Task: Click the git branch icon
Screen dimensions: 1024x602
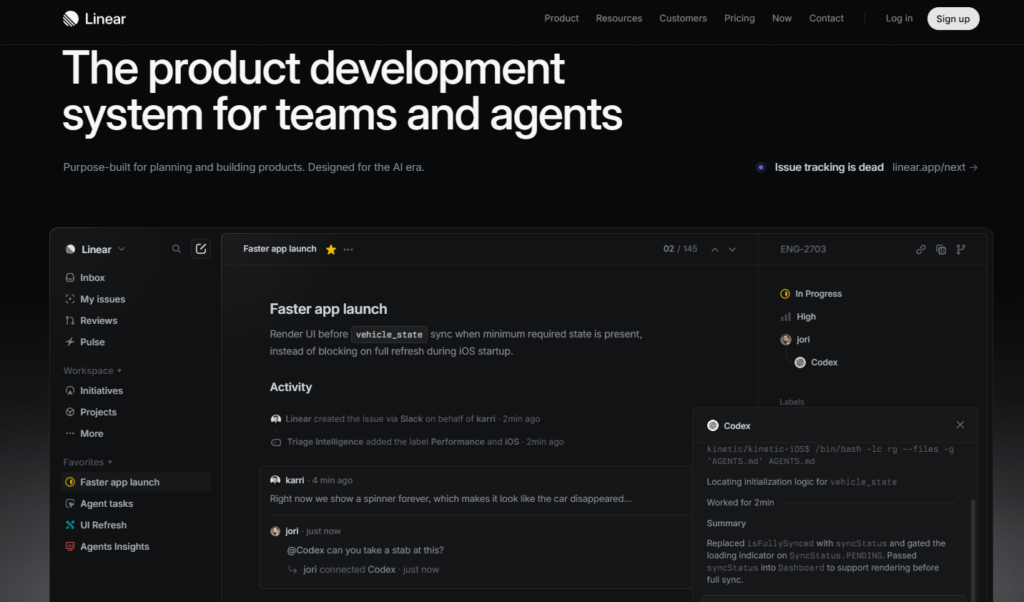Action: pos(961,249)
